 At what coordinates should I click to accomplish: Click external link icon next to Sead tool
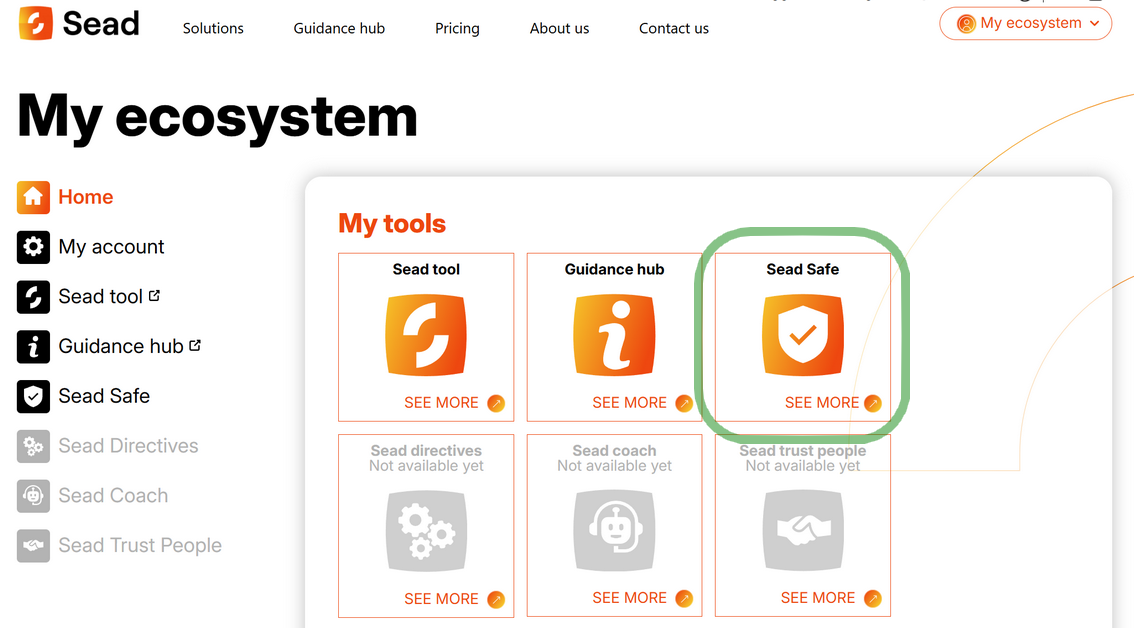[154, 295]
